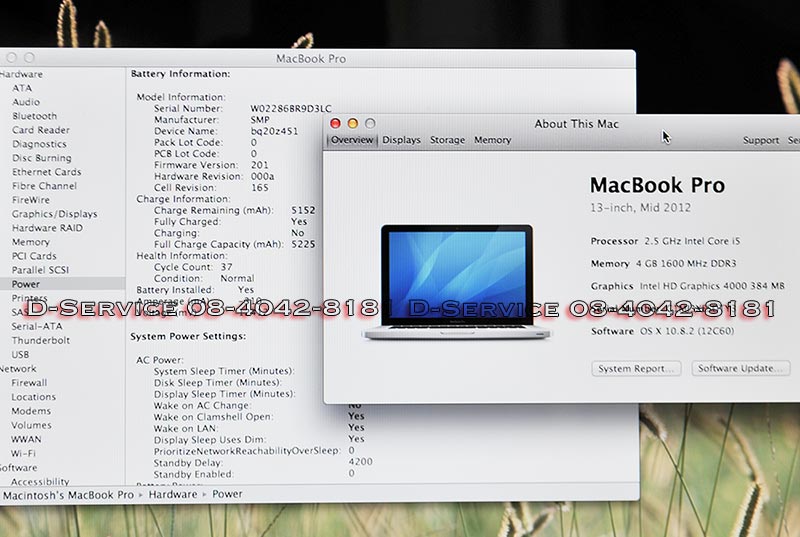Select Memory in the system report sidebar
Screen dimensions: 800x537
[x=31, y=242]
